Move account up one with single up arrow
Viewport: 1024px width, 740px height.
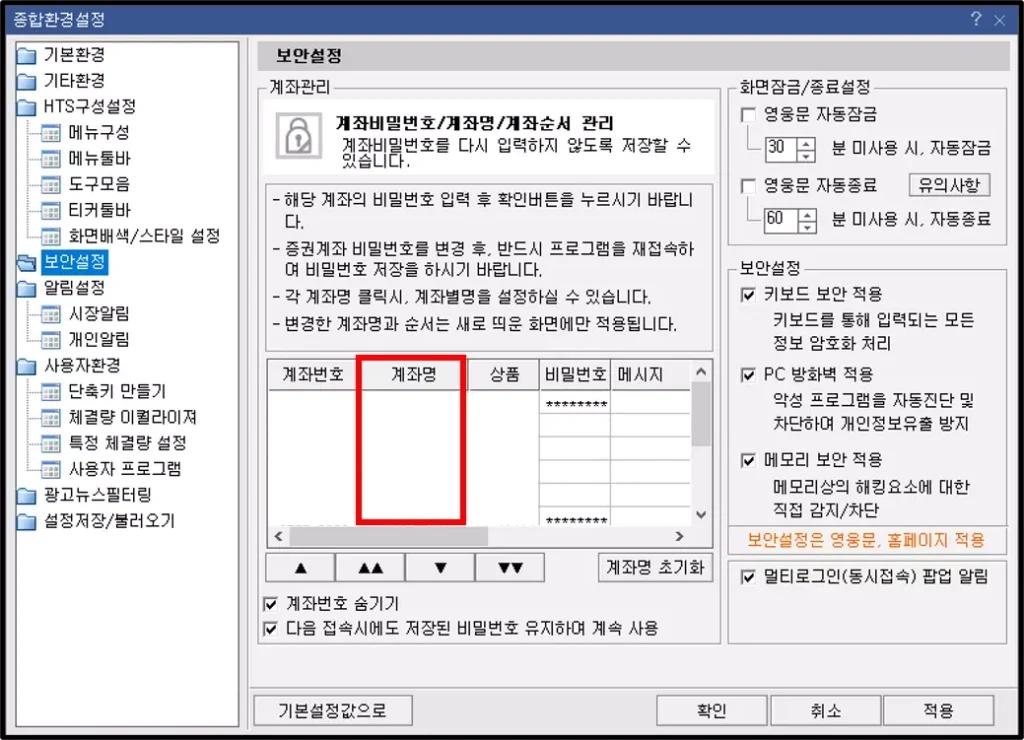(300, 568)
